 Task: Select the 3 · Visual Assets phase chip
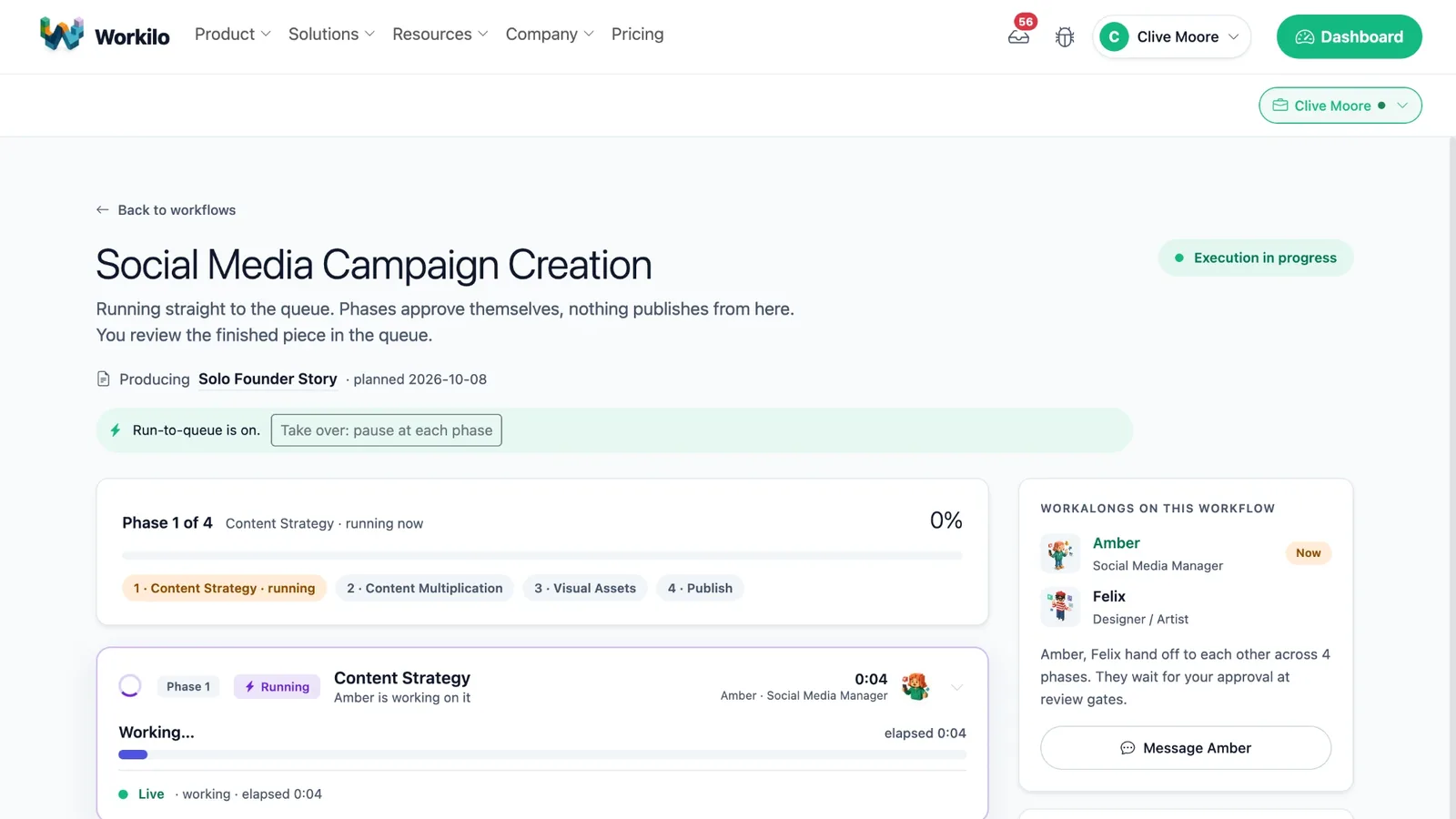click(x=585, y=589)
